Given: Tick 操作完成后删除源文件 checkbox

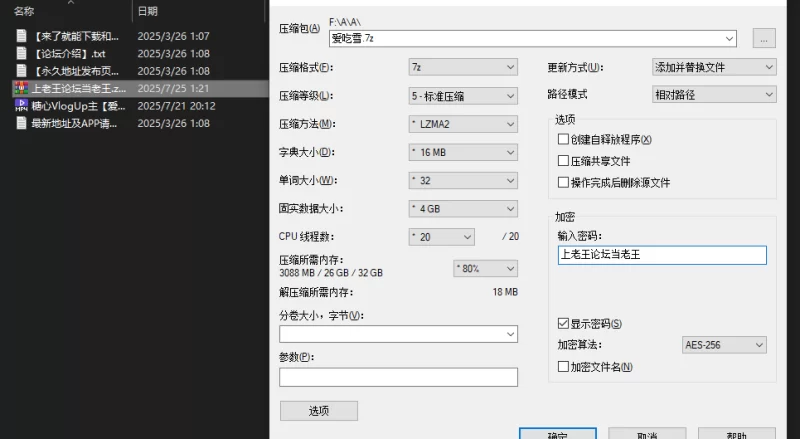Looking at the screenshot, I should click(563, 182).
